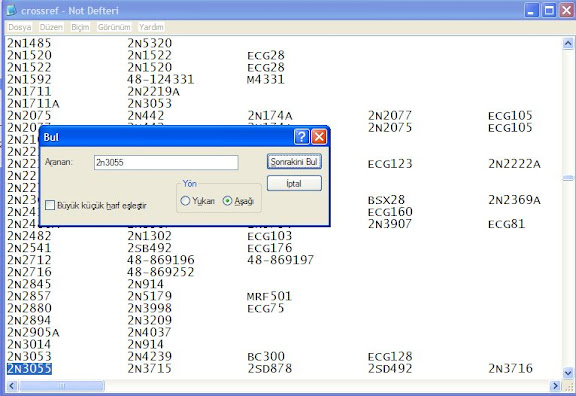This screenshot has height=396, width=576.
Task: Minimize the crossref Notepad window
Action: (531, 10)
